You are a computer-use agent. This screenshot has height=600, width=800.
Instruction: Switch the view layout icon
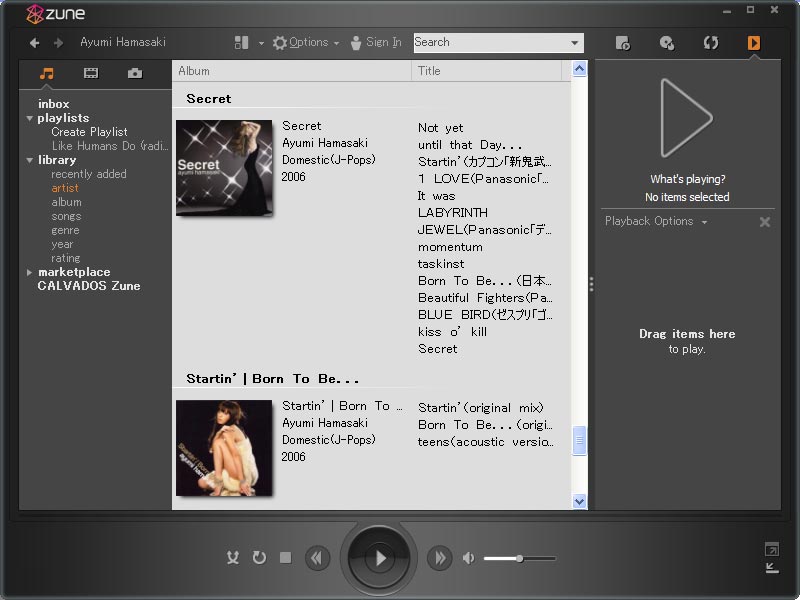241,42
